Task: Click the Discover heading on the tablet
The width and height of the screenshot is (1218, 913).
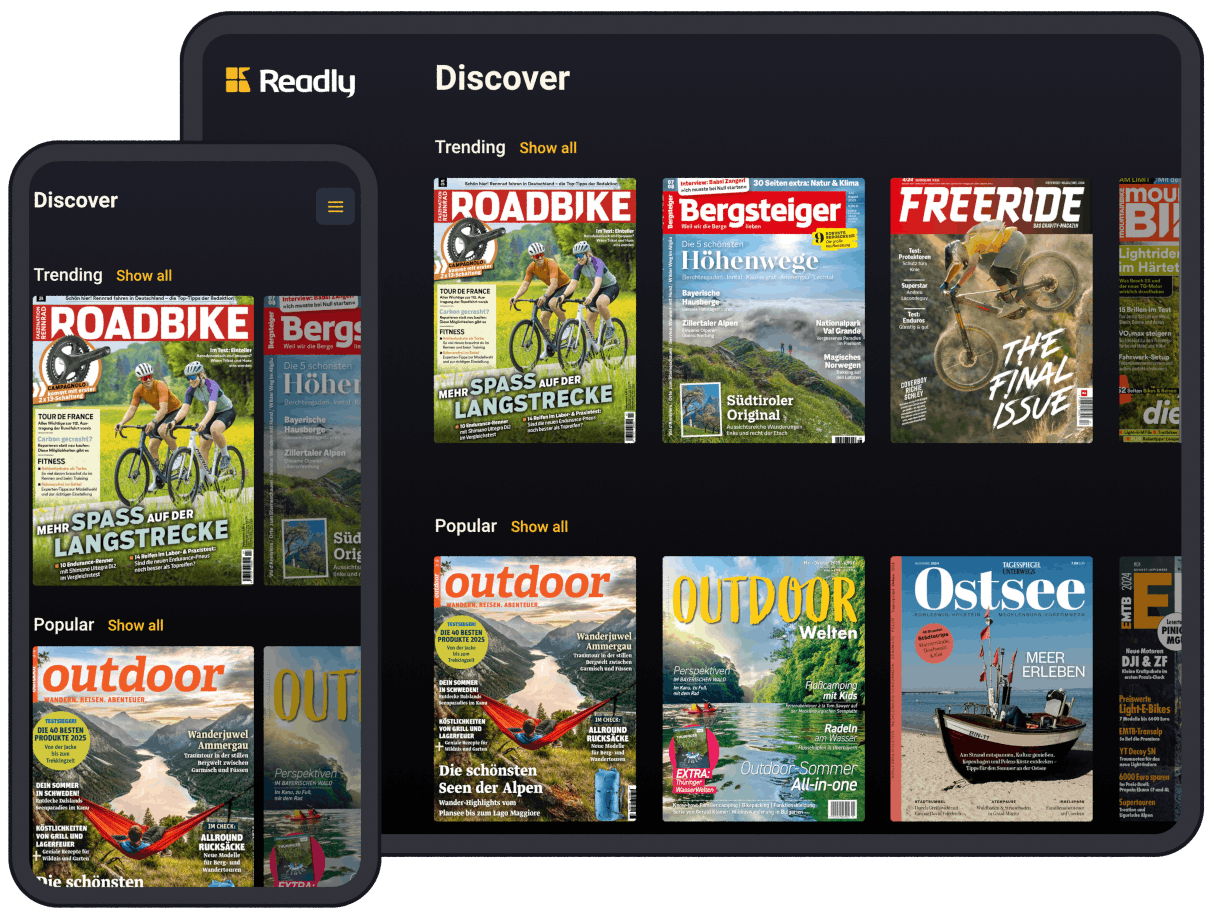Action: point(502,79)
